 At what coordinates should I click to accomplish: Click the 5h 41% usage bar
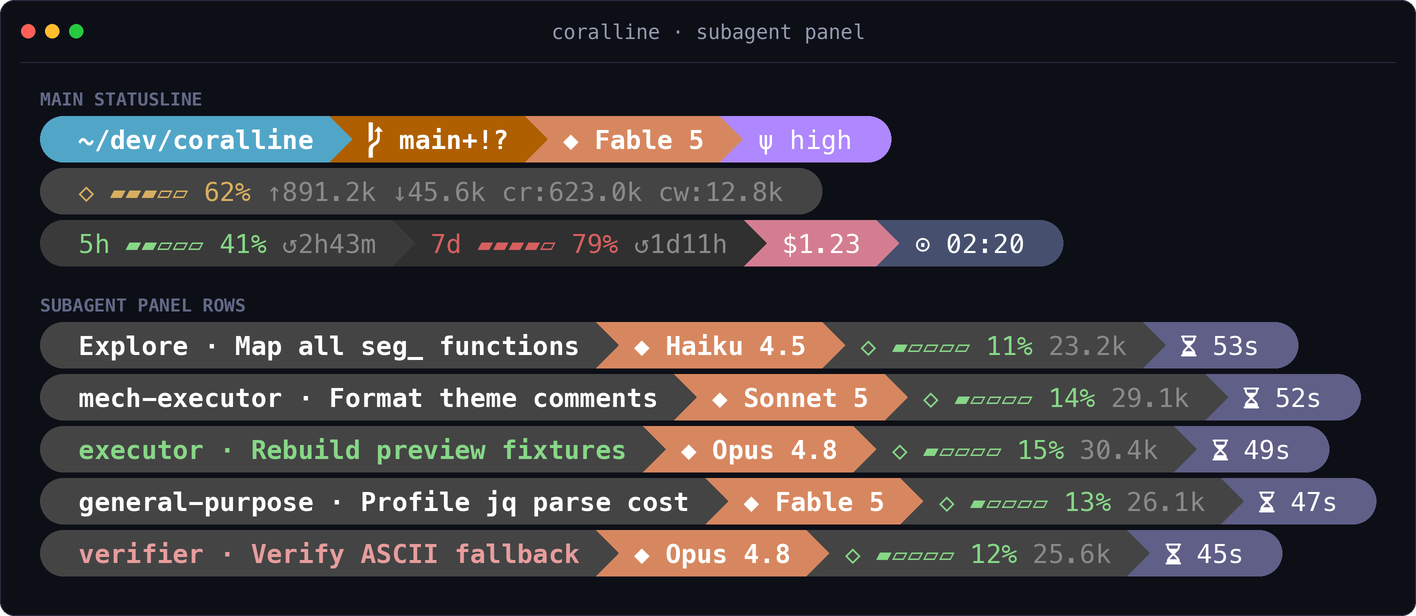[x=164, y=245]
